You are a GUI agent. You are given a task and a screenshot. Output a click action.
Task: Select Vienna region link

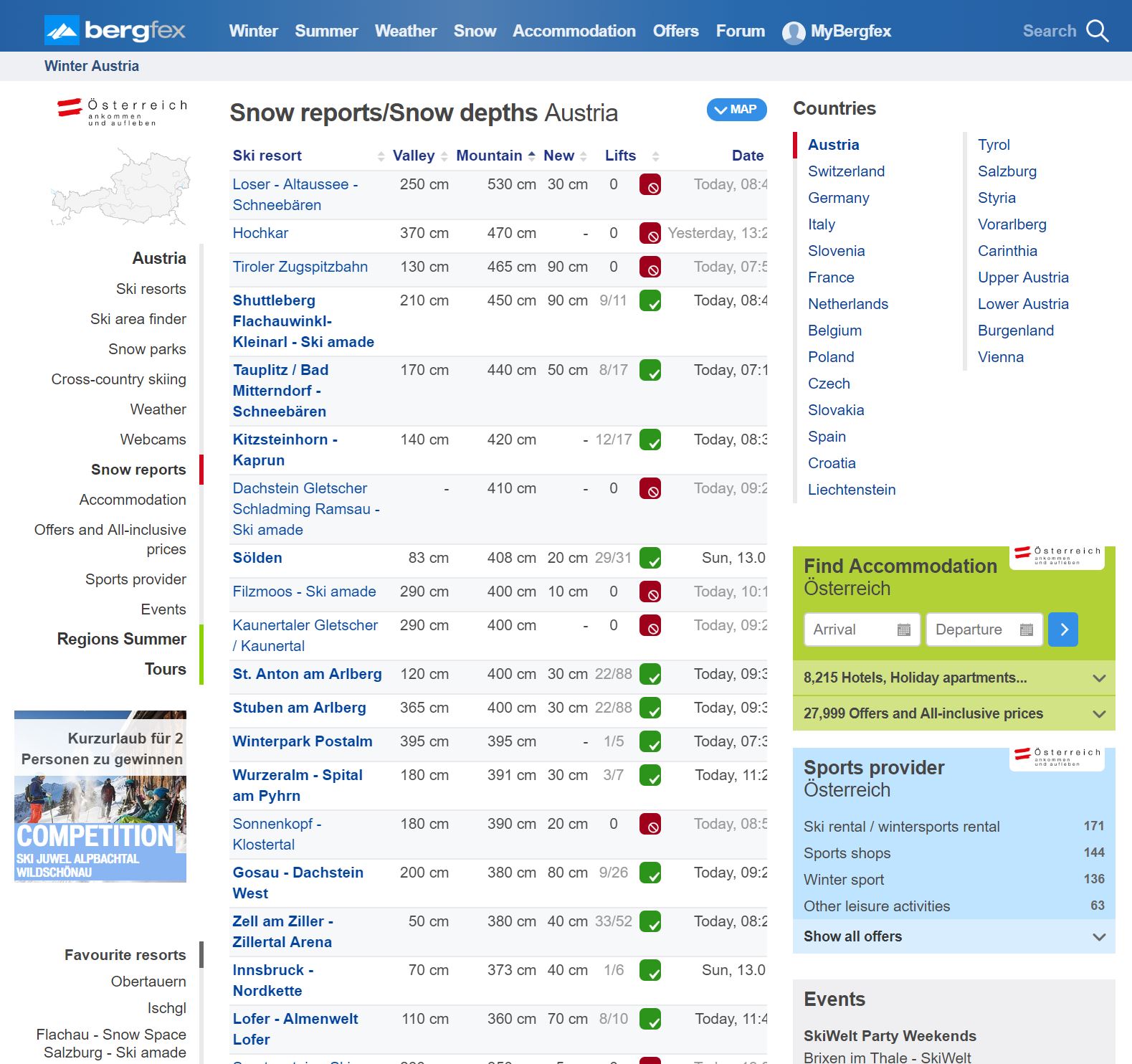[x=1001, y=357]
